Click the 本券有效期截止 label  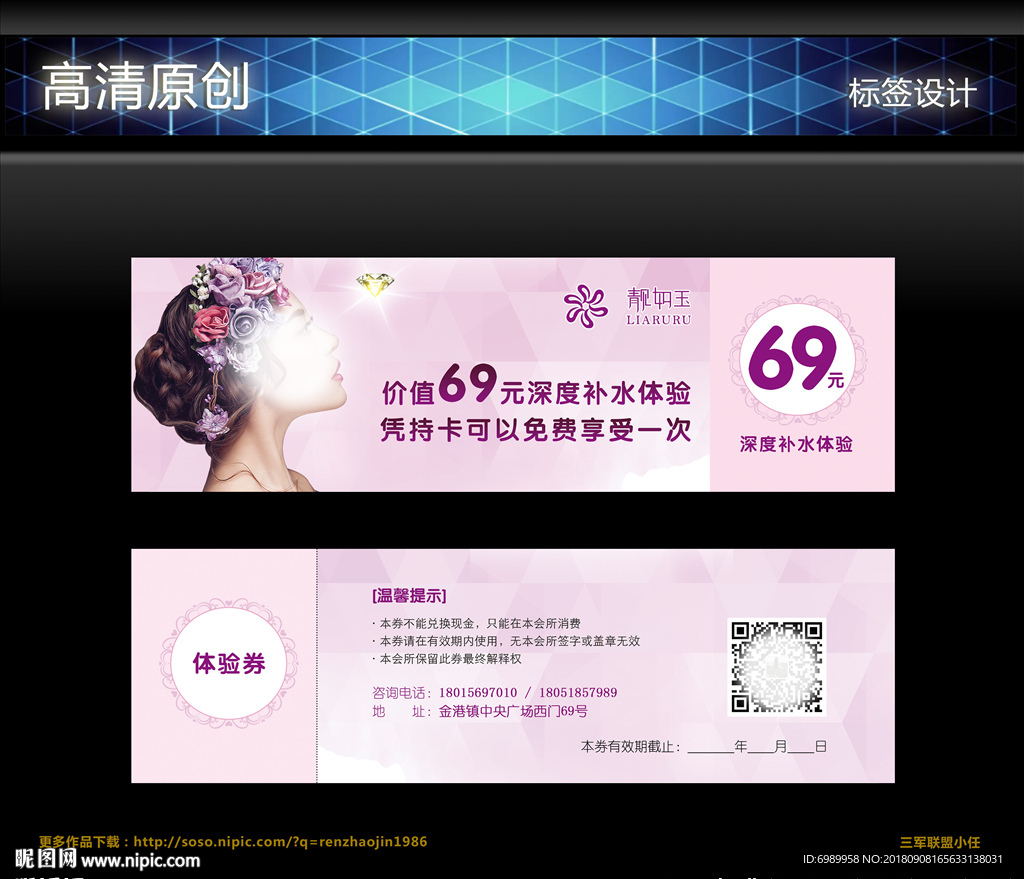pyautogui.click(x=630, y=746)
